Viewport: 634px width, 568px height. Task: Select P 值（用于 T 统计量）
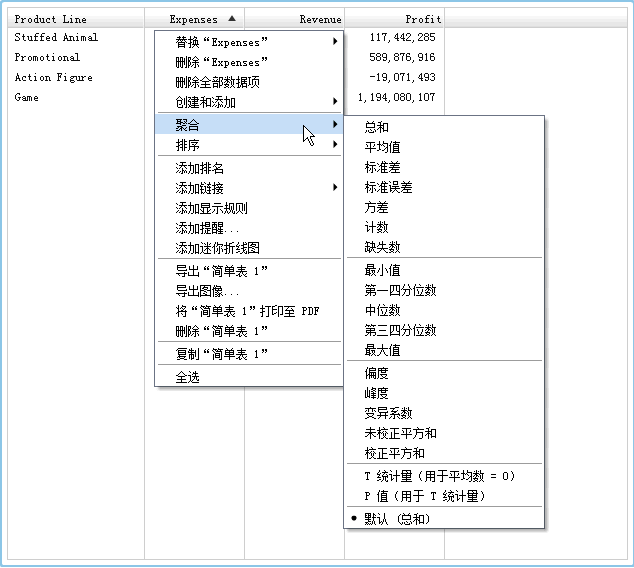tap(444, 496)
